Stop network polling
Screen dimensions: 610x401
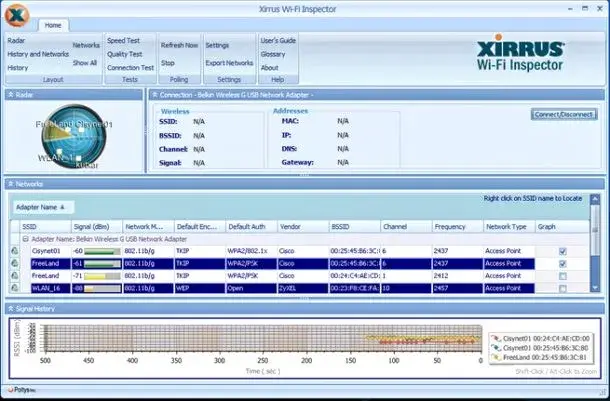pyautogui.click(x=168, y=63)
